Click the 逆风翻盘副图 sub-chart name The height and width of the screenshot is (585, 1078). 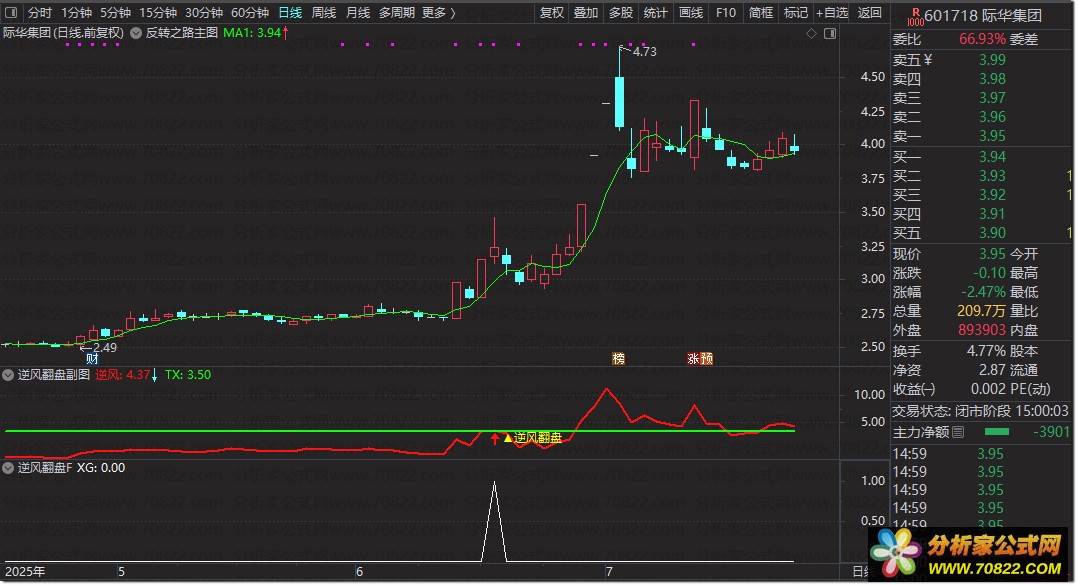54,375
